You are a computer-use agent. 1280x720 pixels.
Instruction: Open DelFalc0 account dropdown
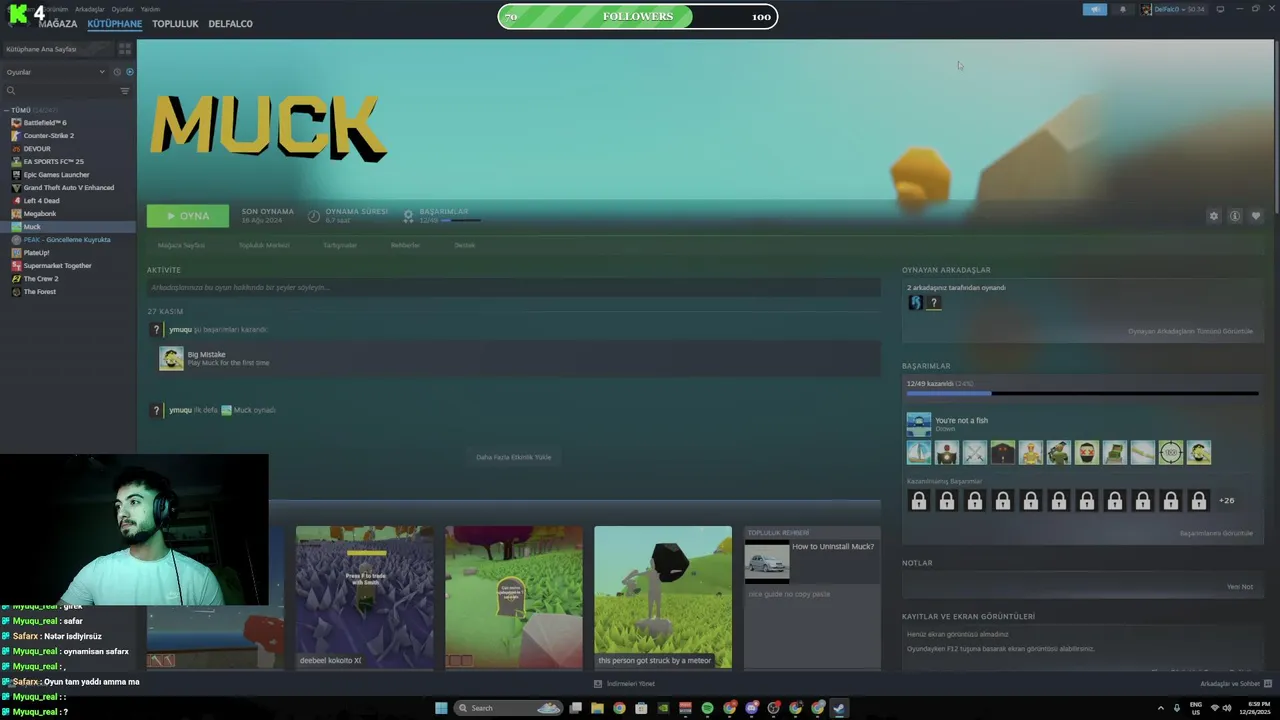(x=1173, y=9)
